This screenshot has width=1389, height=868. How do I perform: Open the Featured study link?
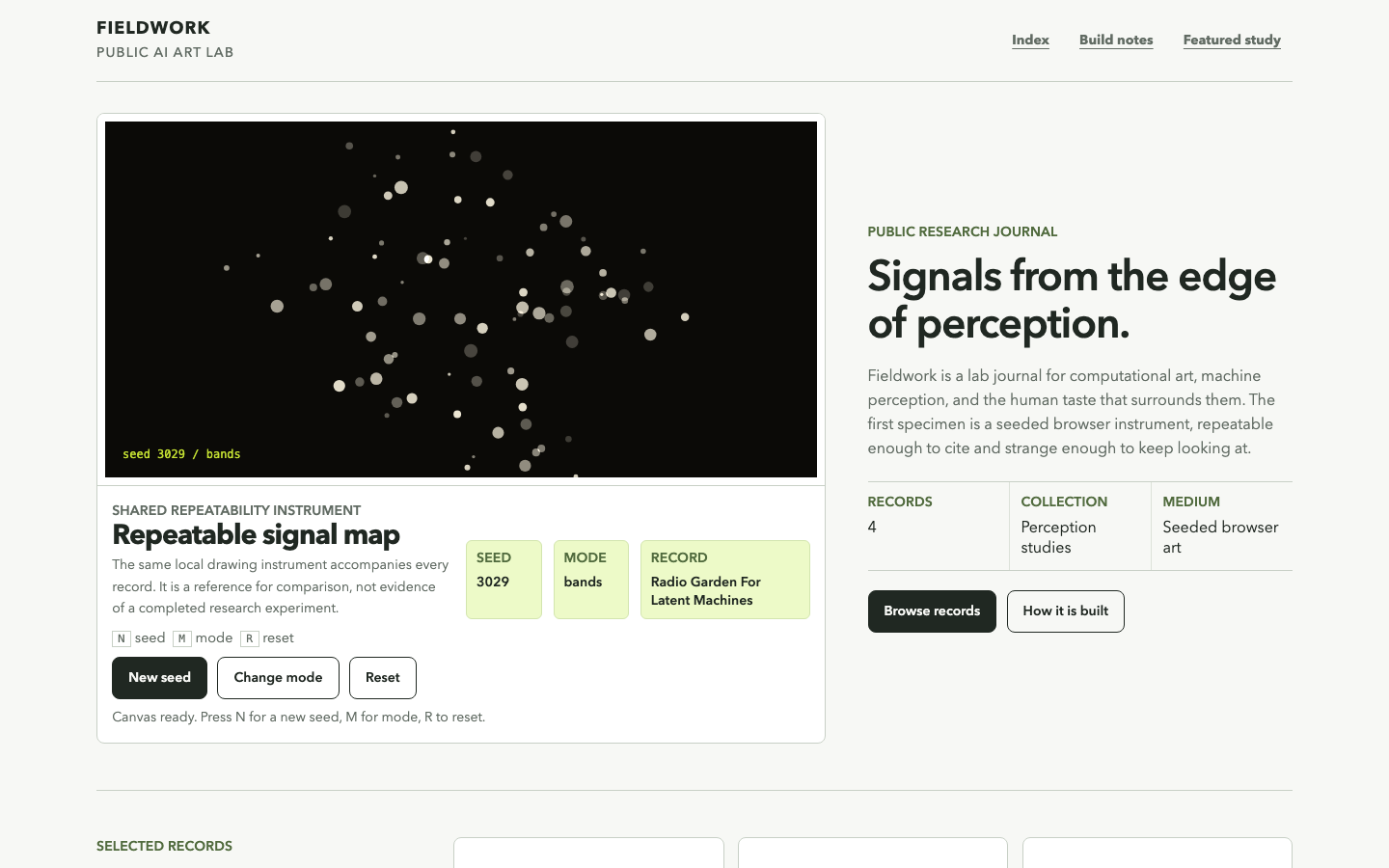[1232, 40]
